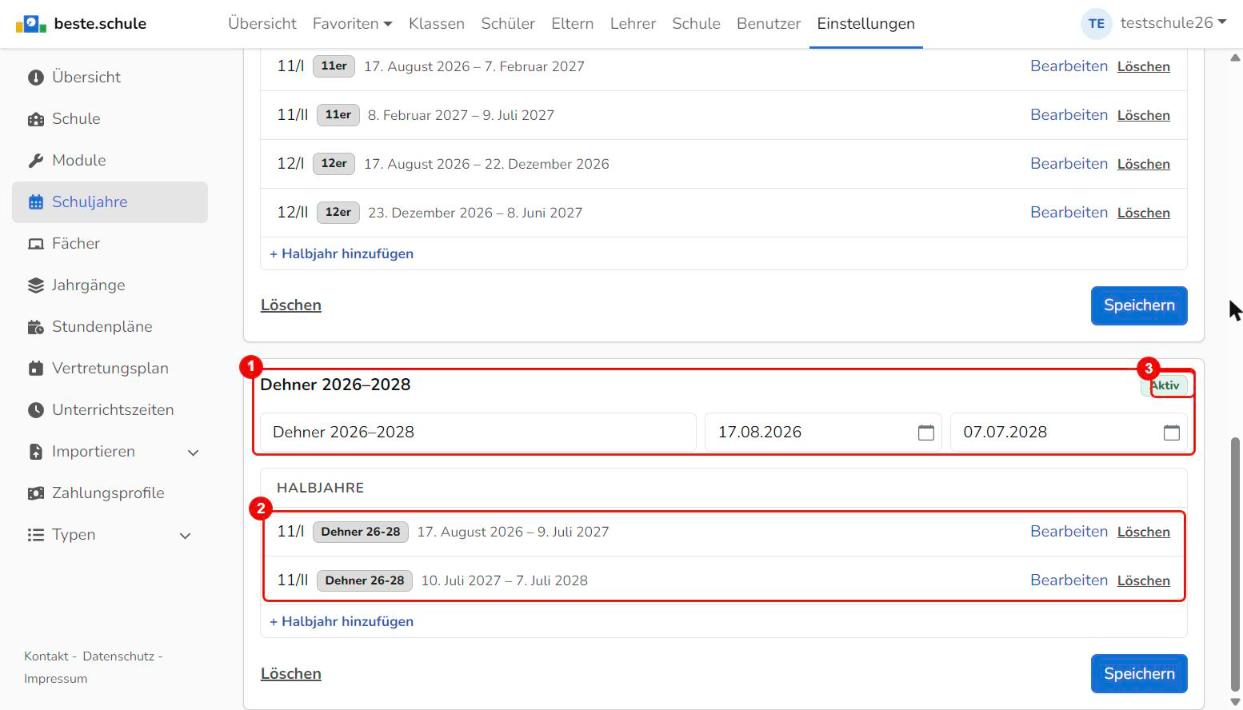
Task: Click the vertical page scrollbar thumb
Action: 1234,563
